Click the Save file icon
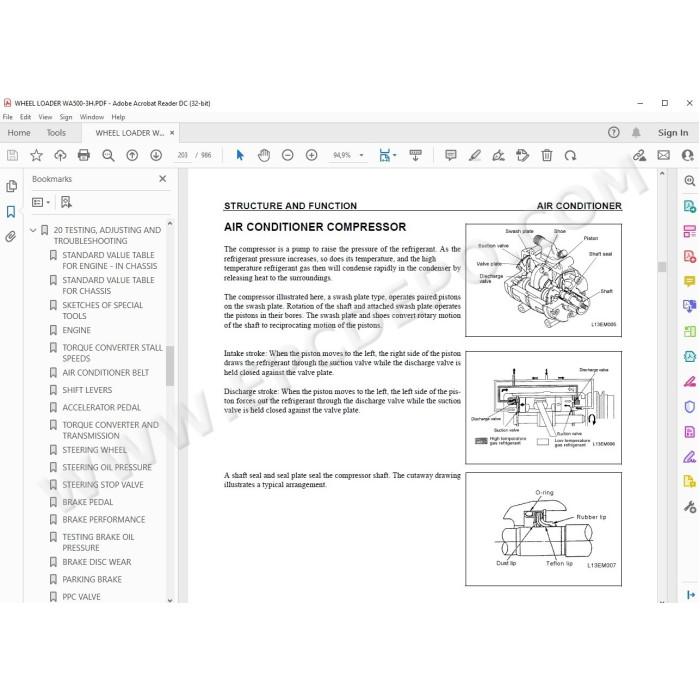 12,155
